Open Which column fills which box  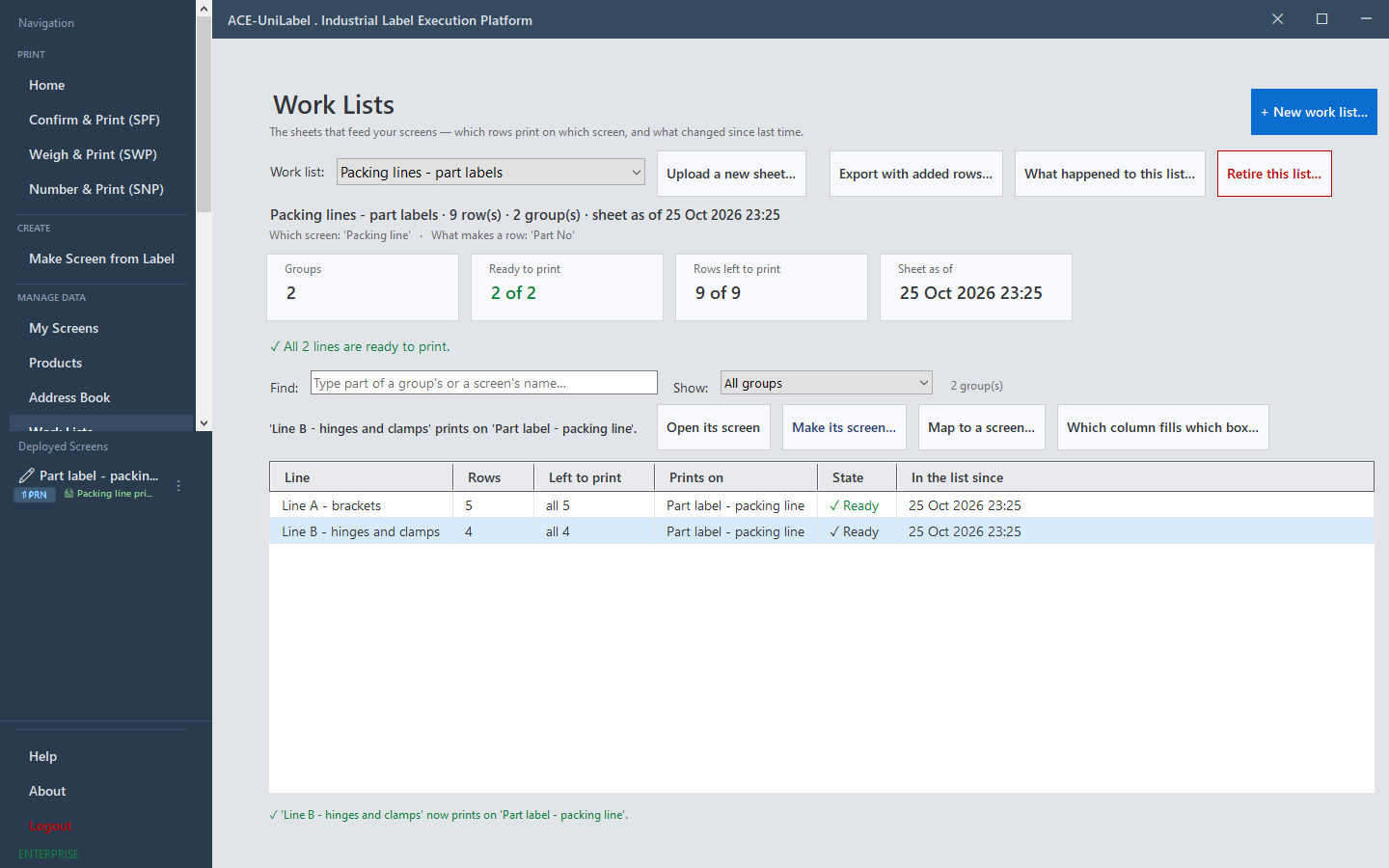1162,427
